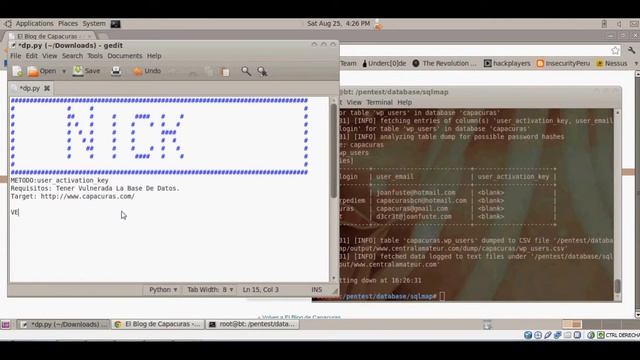The height and width of the screenshot is (360, 640).
Task: Close the *dp.py tab with its X
Action: [x=47, y=88]
